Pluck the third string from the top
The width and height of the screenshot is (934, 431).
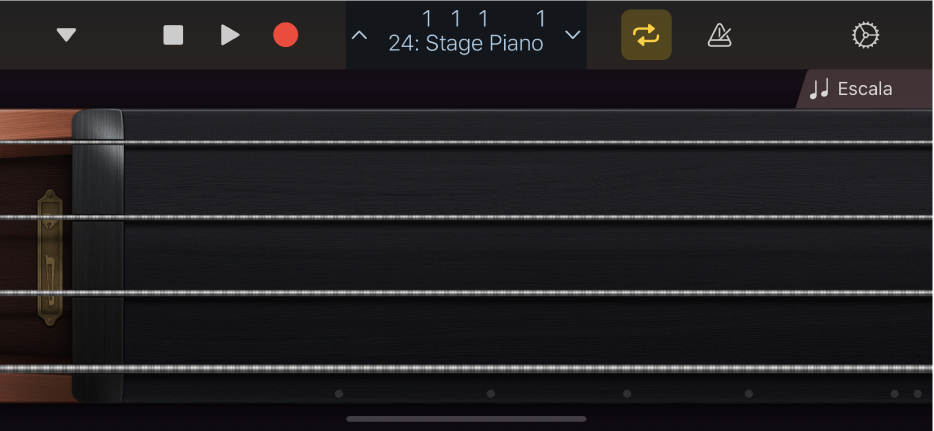click(500, 292)
